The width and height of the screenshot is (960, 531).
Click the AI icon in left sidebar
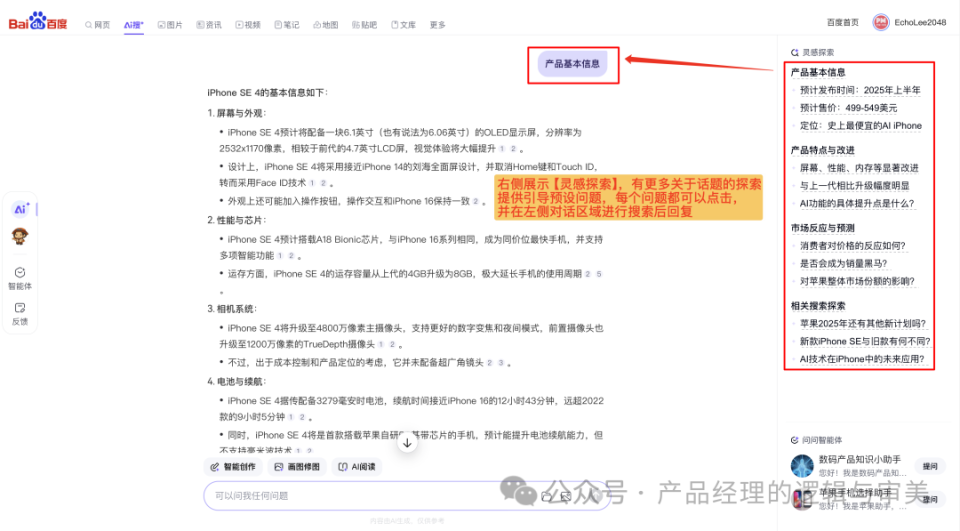click(x=20, y=209)
